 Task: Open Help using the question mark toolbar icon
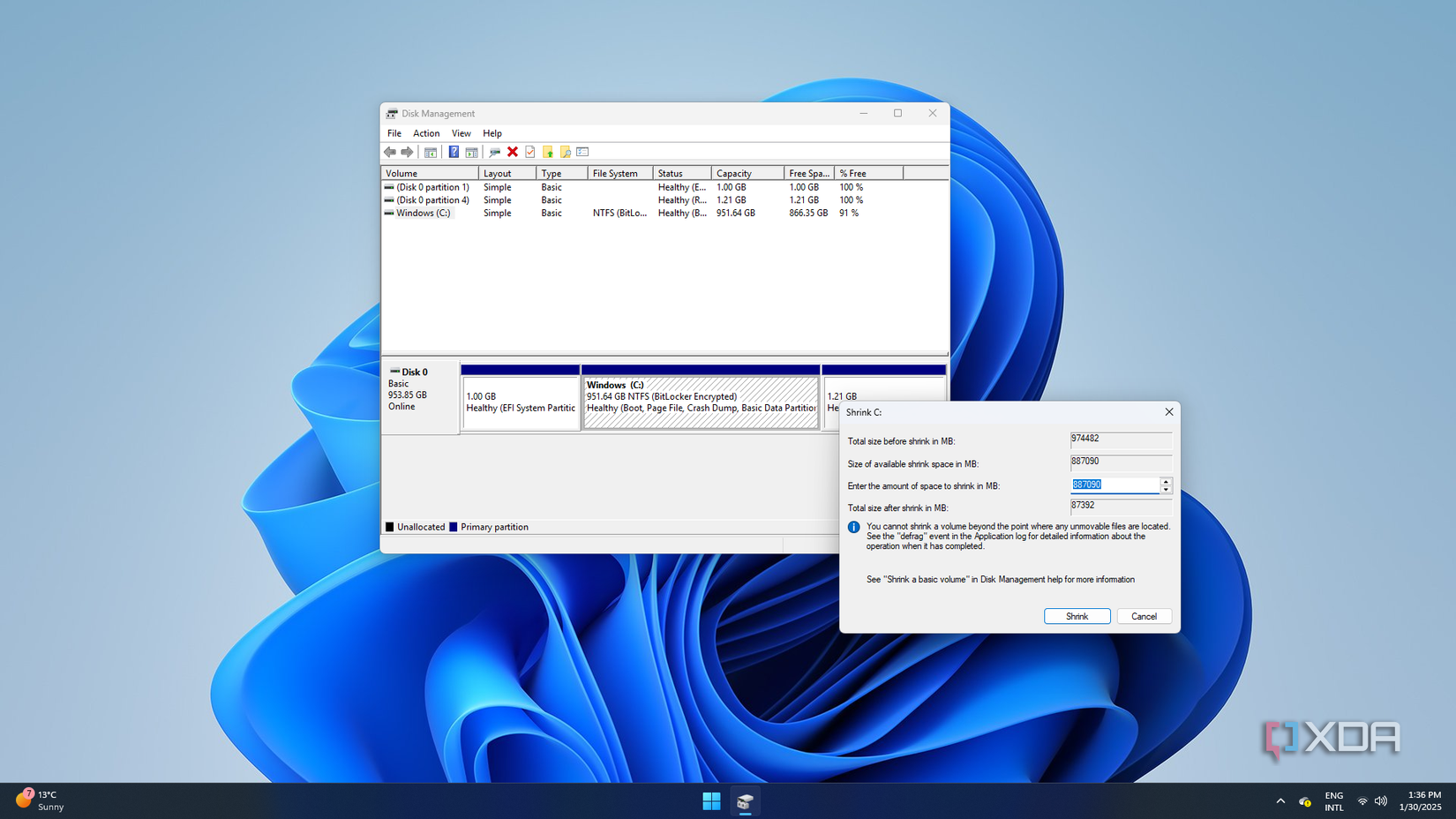click(453, 152)
